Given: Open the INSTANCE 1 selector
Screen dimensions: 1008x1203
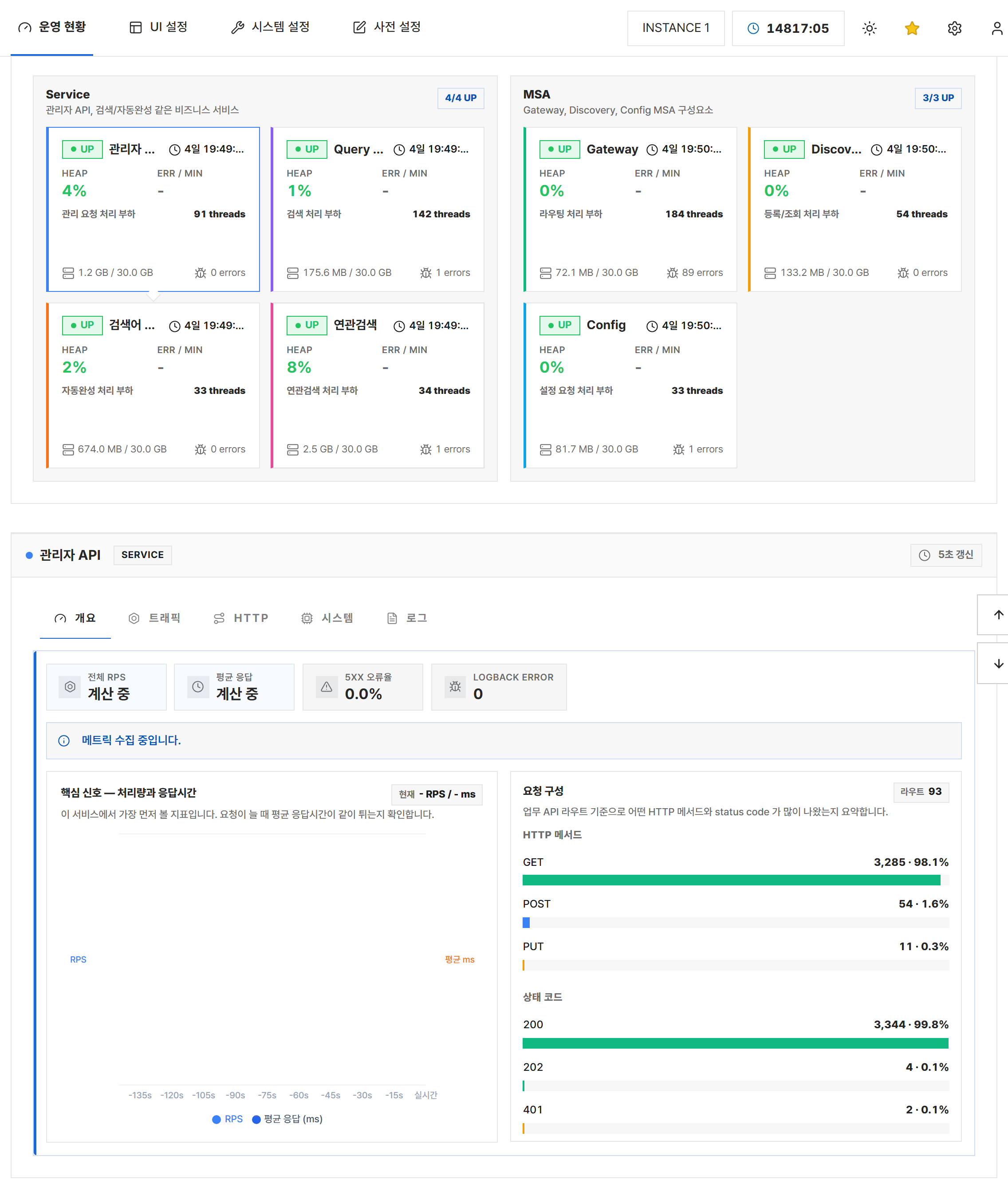Looking at the screenshot, I should click(x=676, y=28).
